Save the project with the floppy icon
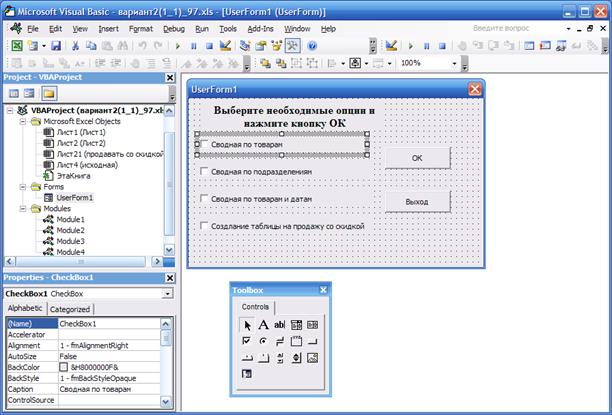Screen dimensions: 612x415 (56, 46)
